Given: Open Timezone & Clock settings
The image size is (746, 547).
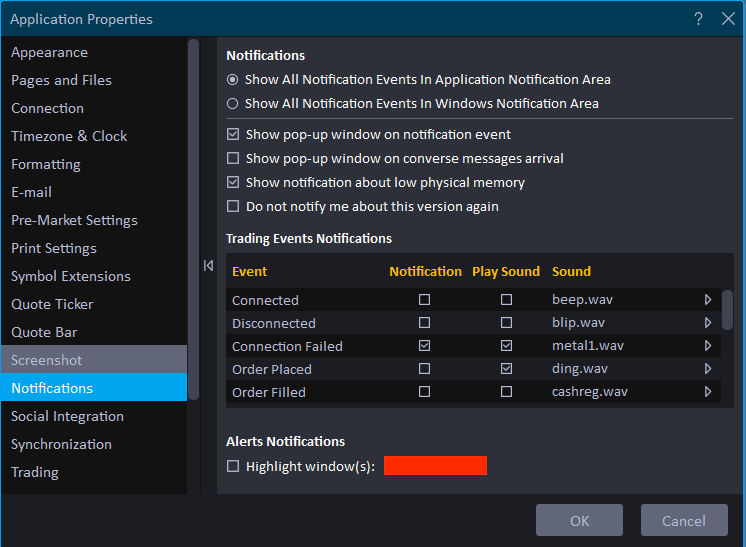Looking at the screenshot, I should [x=94, y=137].
